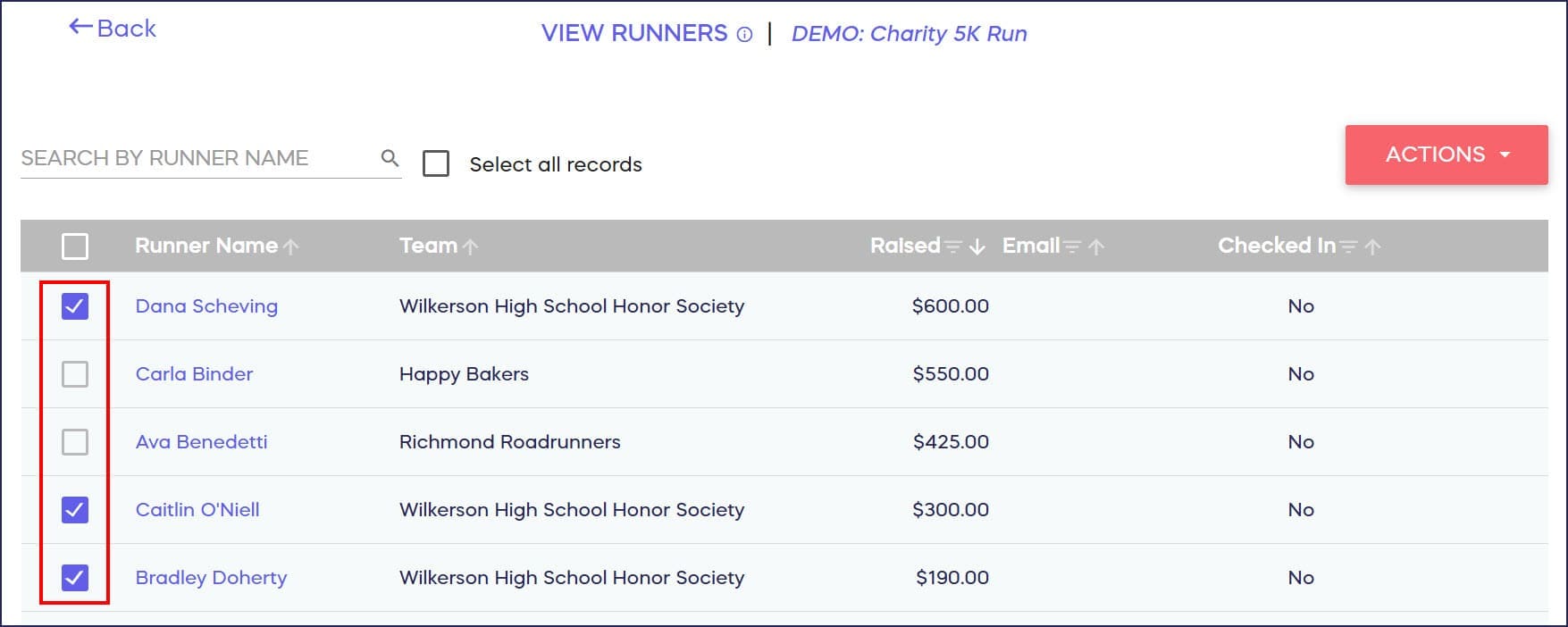Uncheck the Dana Scheving row checkbox

(x=75, y=306)
